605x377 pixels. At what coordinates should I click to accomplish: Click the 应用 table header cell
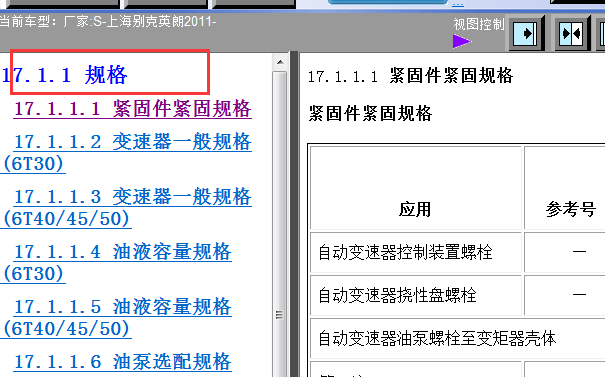coord(415,188)
